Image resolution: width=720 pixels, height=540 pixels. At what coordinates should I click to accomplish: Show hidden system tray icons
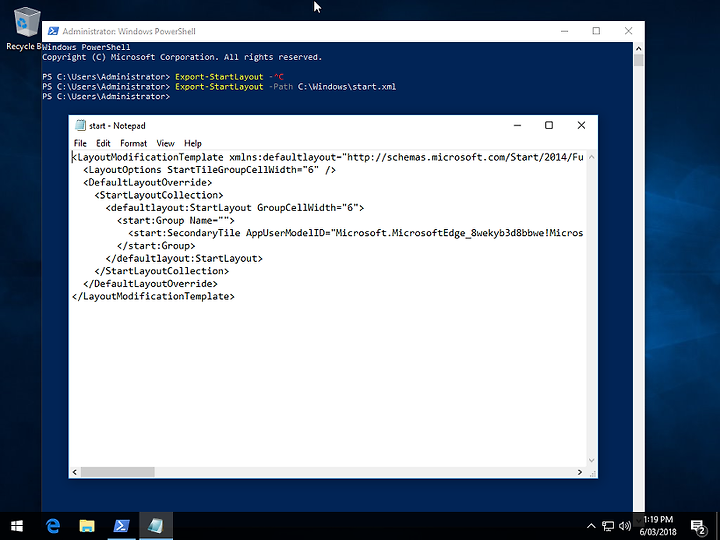pos(591,526)
